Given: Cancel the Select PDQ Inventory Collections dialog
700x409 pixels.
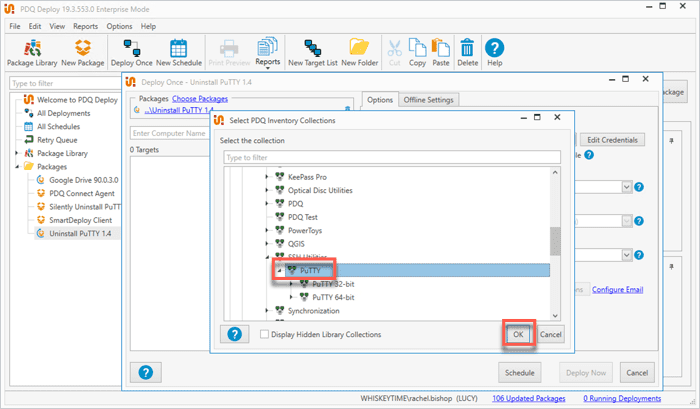Looking at the screenshot, I should click(550, 334).
